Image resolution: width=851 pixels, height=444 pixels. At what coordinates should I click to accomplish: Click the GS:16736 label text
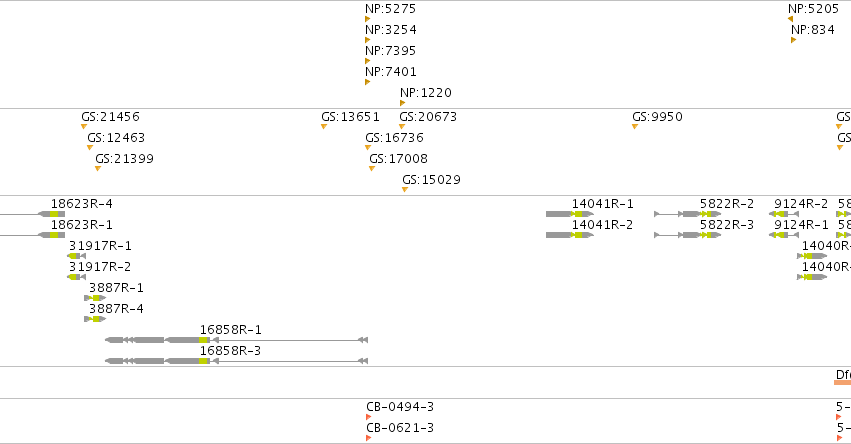pyautogui.click(x=395, y=138)
